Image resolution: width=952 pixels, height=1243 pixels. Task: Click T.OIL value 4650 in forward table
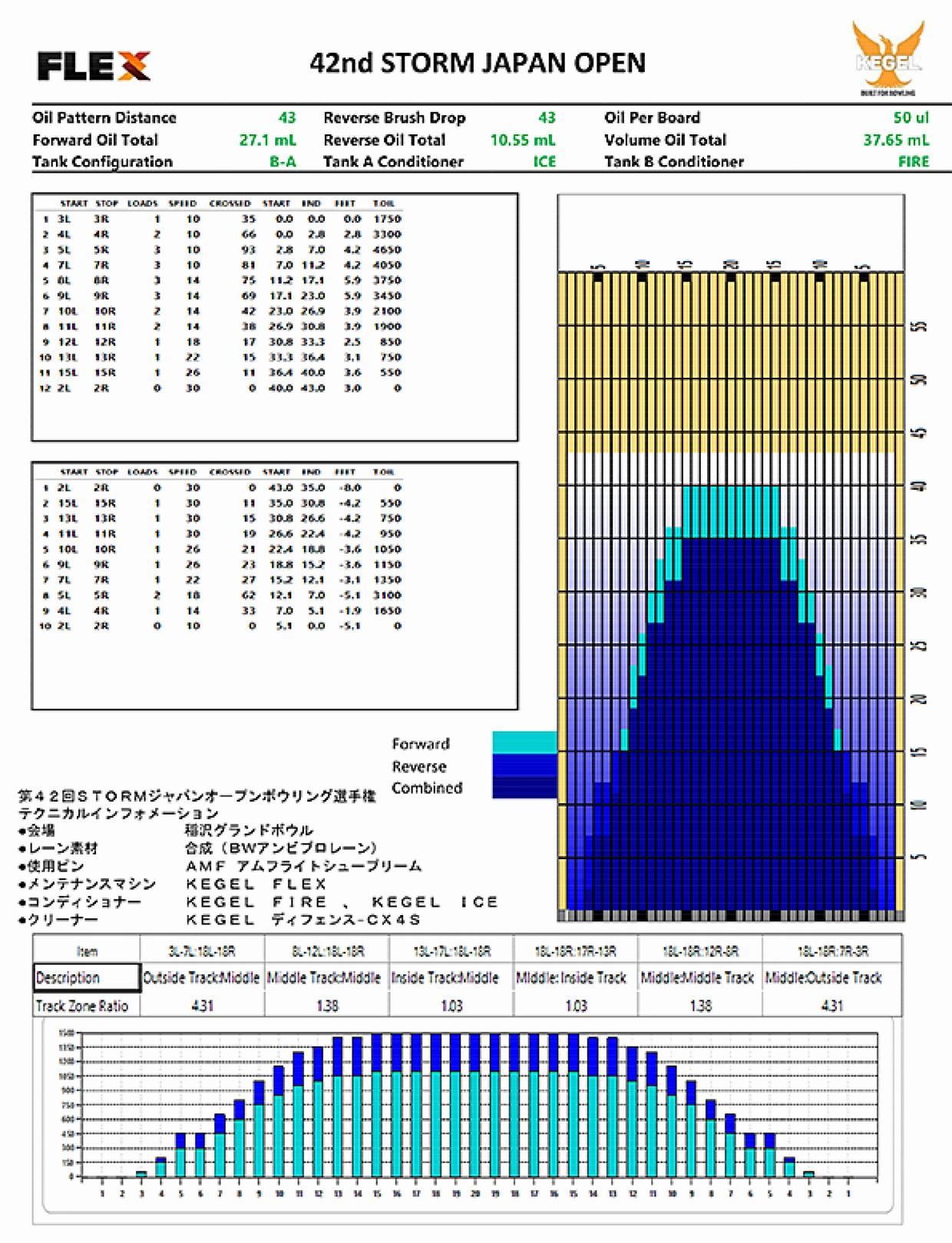pos(387,250)
